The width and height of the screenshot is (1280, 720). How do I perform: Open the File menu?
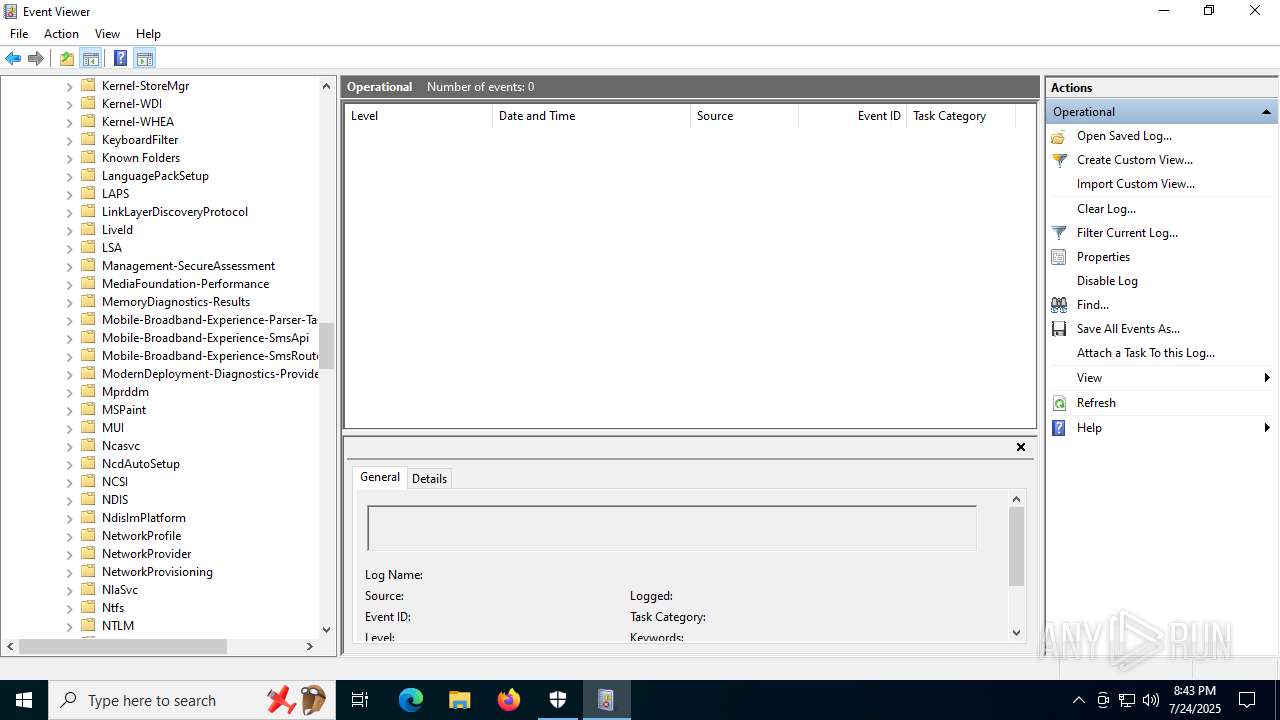pos(19,34)
